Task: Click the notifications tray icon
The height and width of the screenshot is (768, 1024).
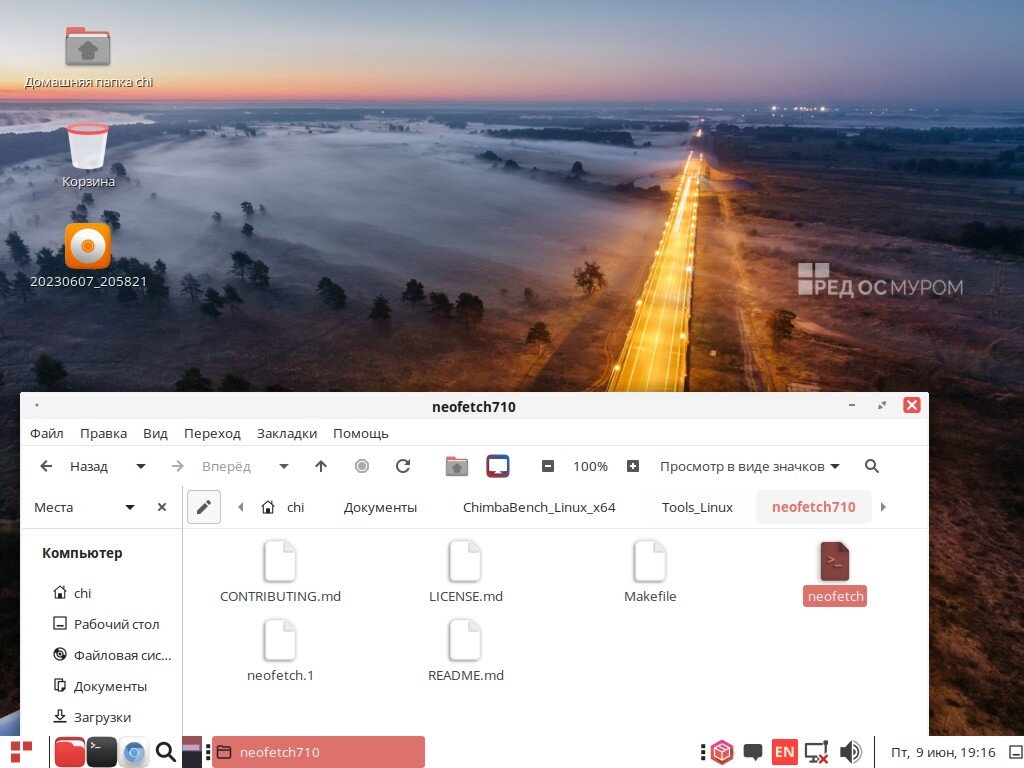Action: pos(753,751)
